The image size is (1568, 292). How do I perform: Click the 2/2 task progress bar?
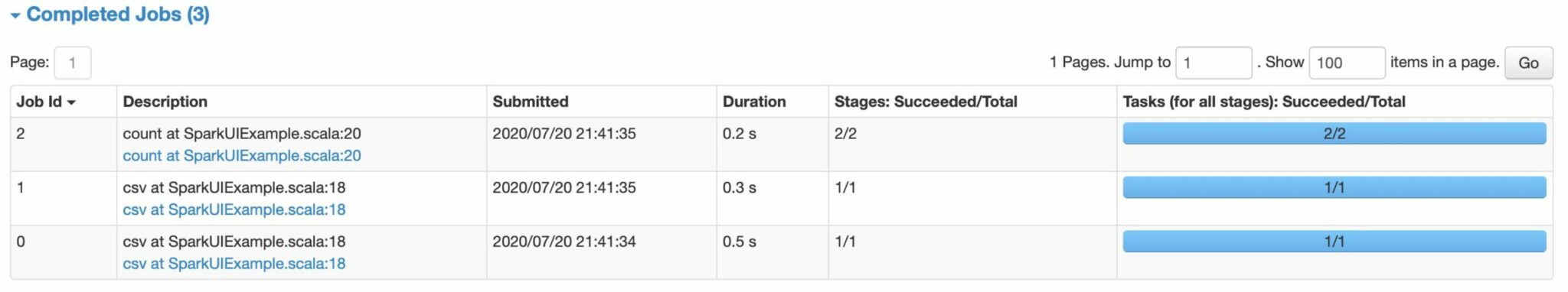[1334, 133]
